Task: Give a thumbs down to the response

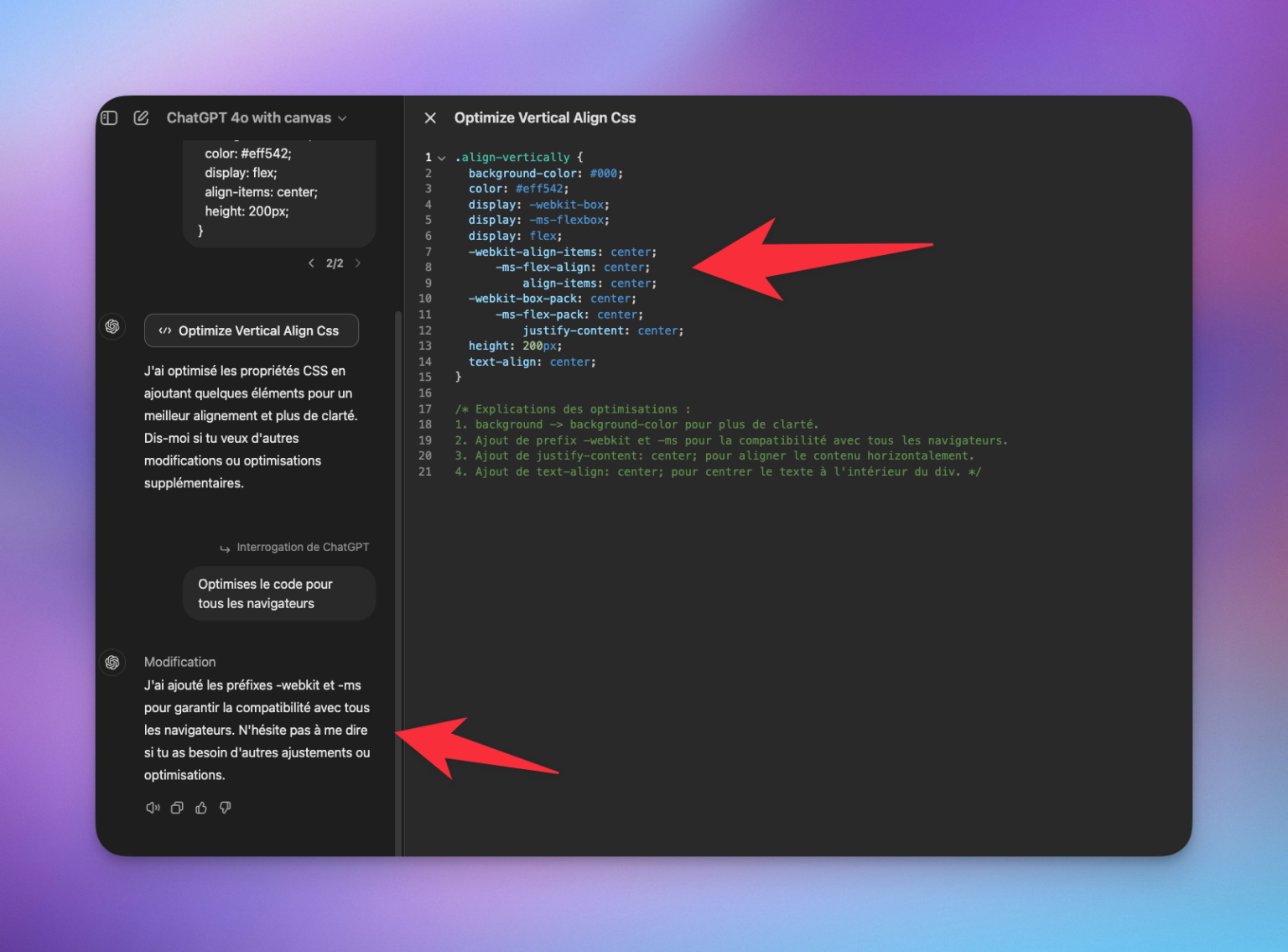Action: click(x=225, y=807)
